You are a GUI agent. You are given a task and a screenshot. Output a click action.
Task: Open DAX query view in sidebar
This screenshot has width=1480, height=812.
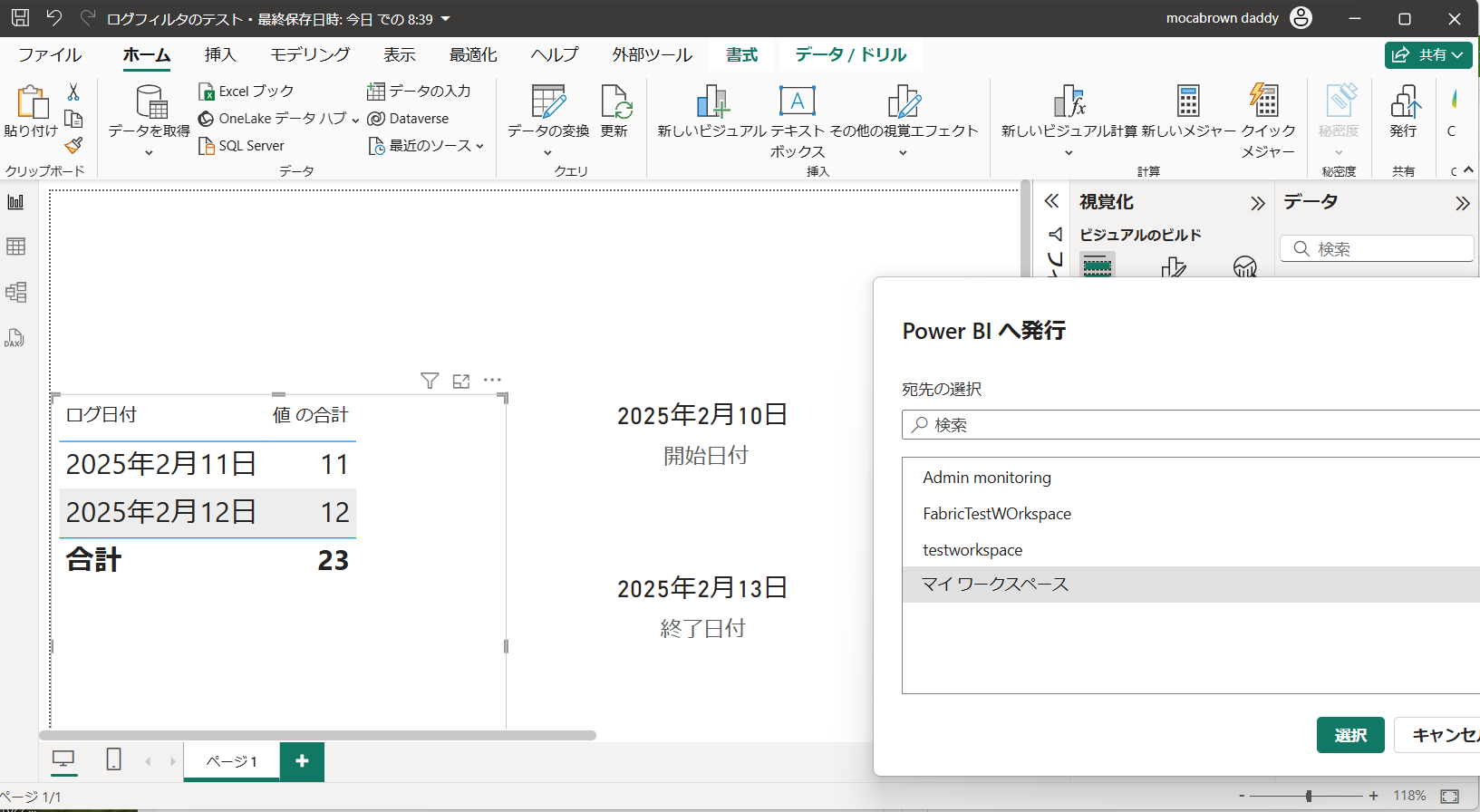tap(15, 338)
